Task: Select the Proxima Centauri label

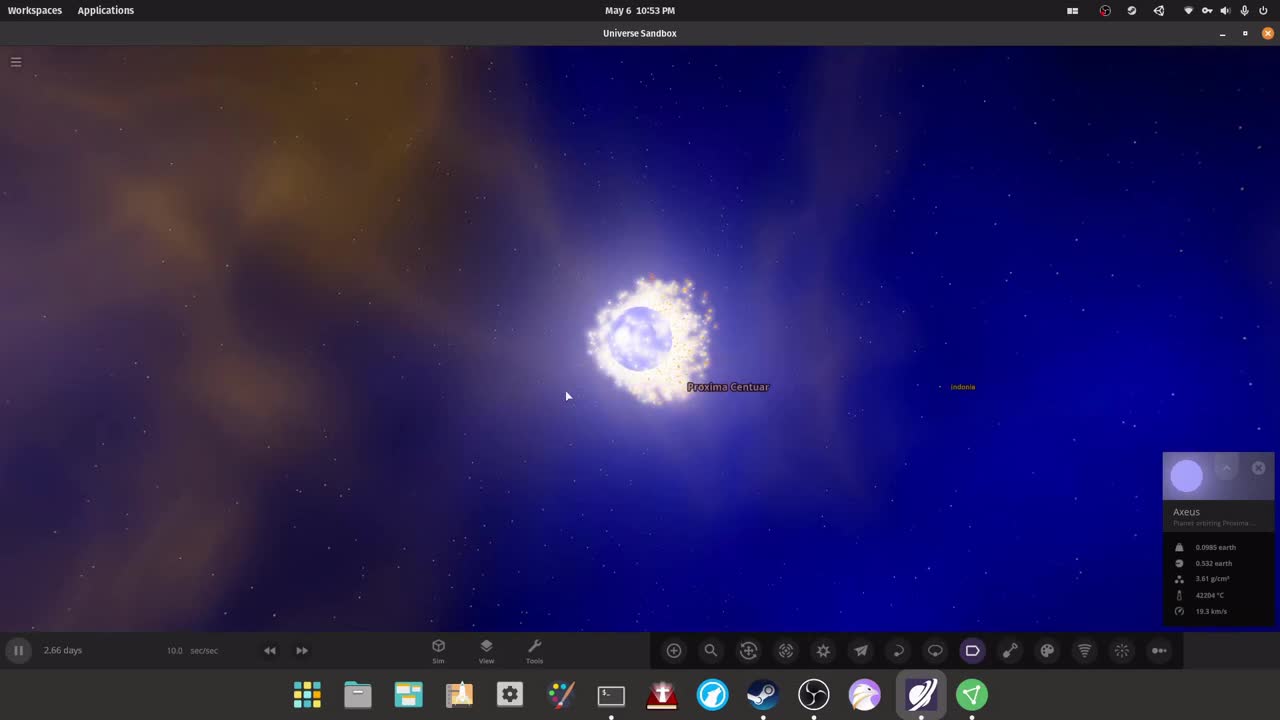Action: pyautogui.click(x=728, y=387)
